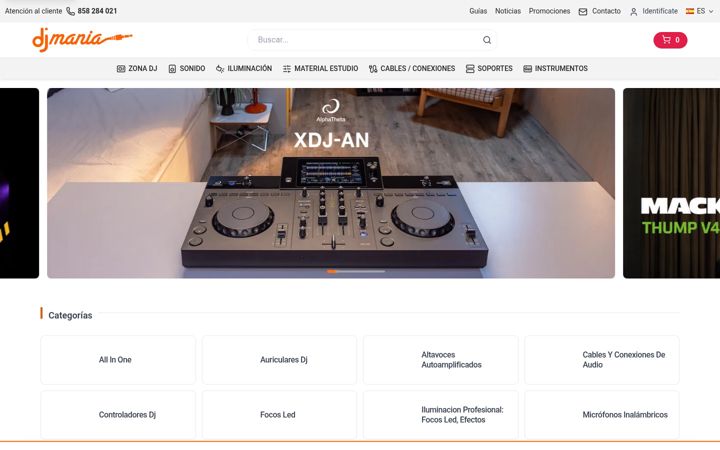
Task: Click the ILUMINACIÓN spotlight icon
Action: coord(220,69)
